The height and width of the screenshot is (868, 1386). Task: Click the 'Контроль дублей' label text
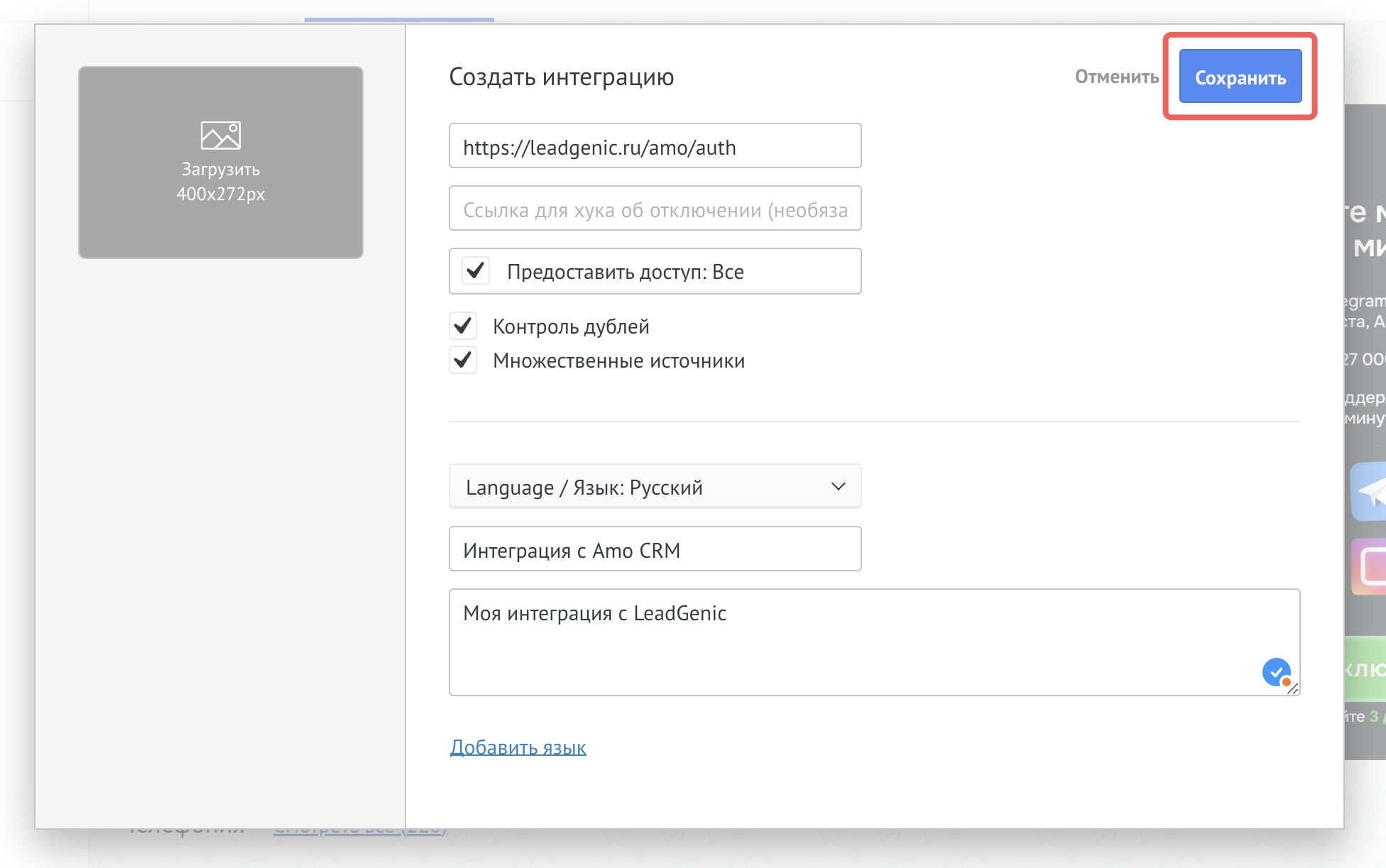coord(571,326)
